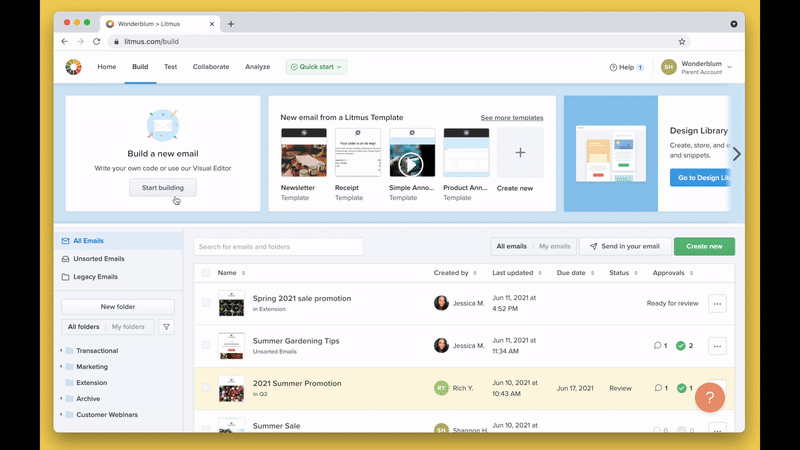Click the Start building button

163,188
